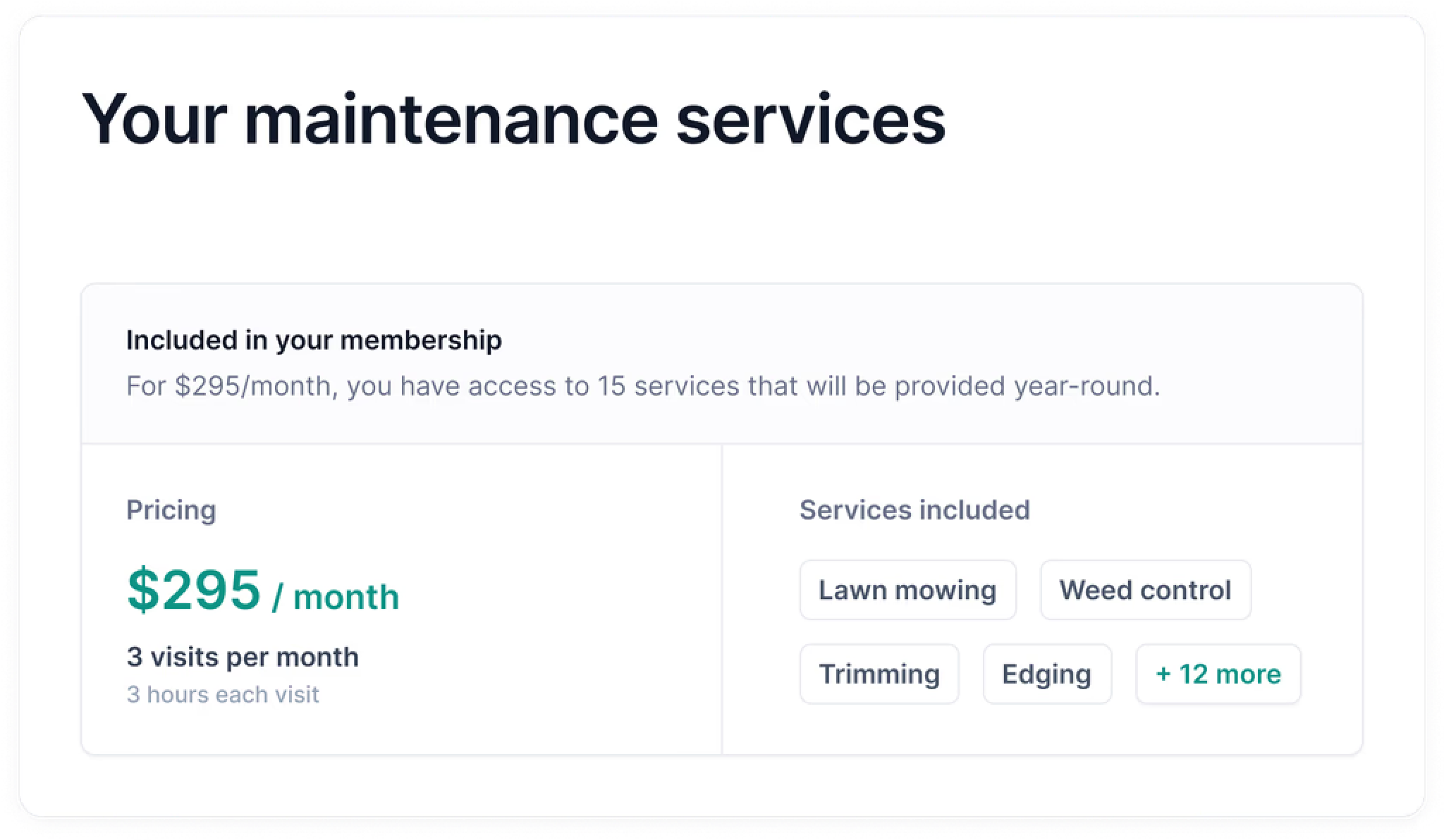
Task: Click the Services included section label
Action: (x=914, y=510)
